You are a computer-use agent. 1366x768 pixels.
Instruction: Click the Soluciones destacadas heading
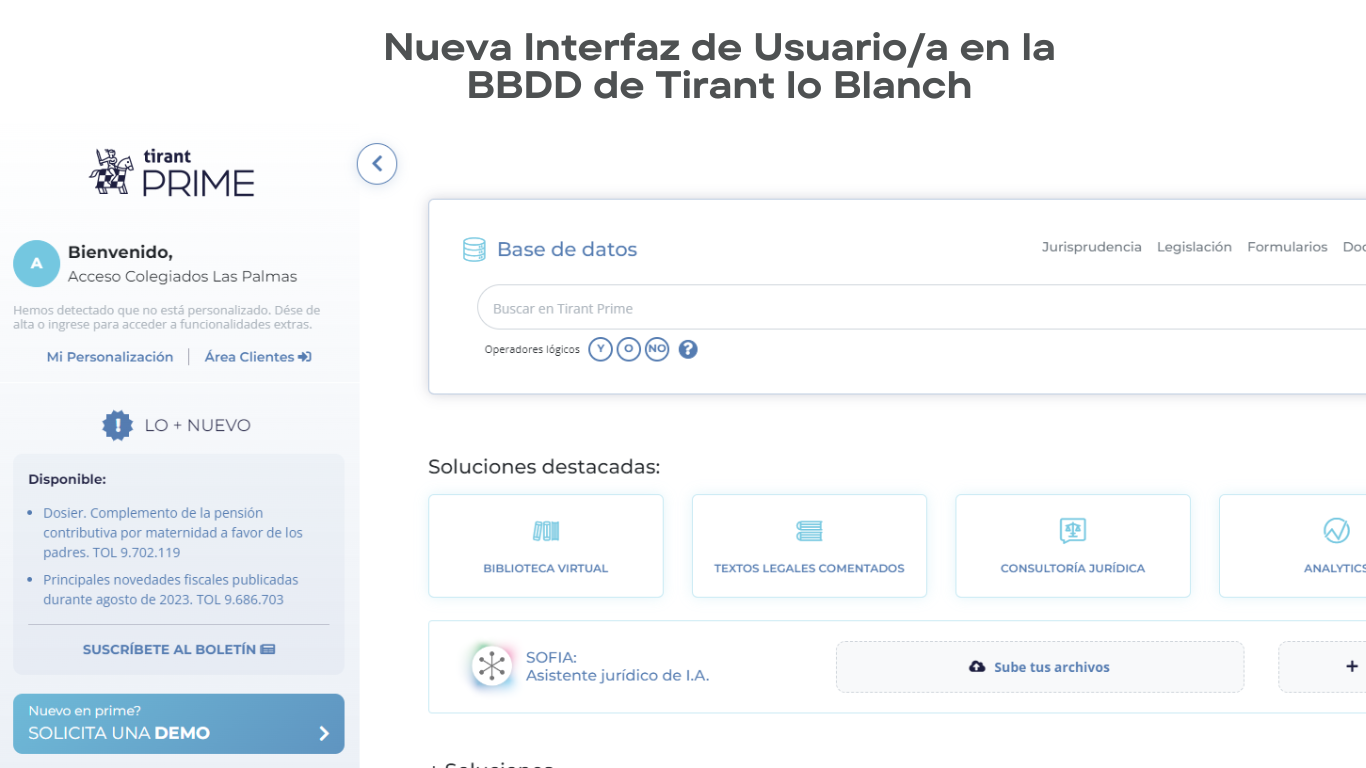[x=544, y=467]
